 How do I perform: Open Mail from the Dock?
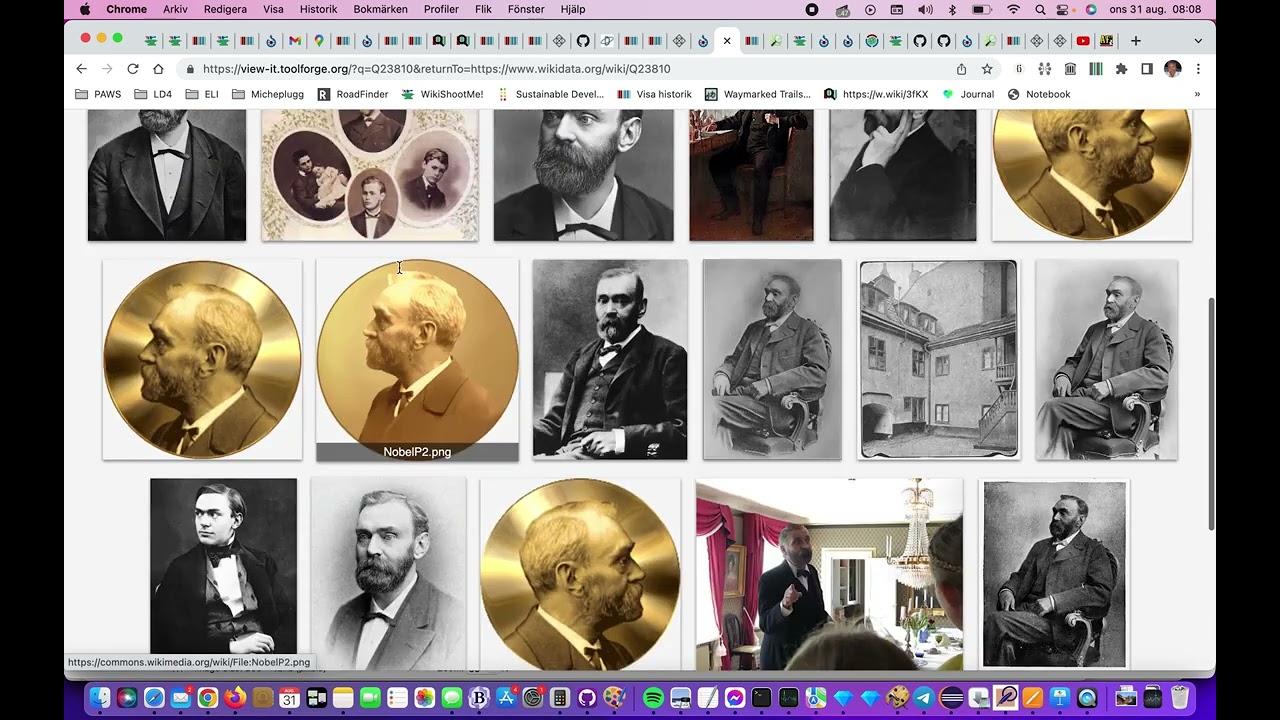pyautogui.click(x=181, y=698)
